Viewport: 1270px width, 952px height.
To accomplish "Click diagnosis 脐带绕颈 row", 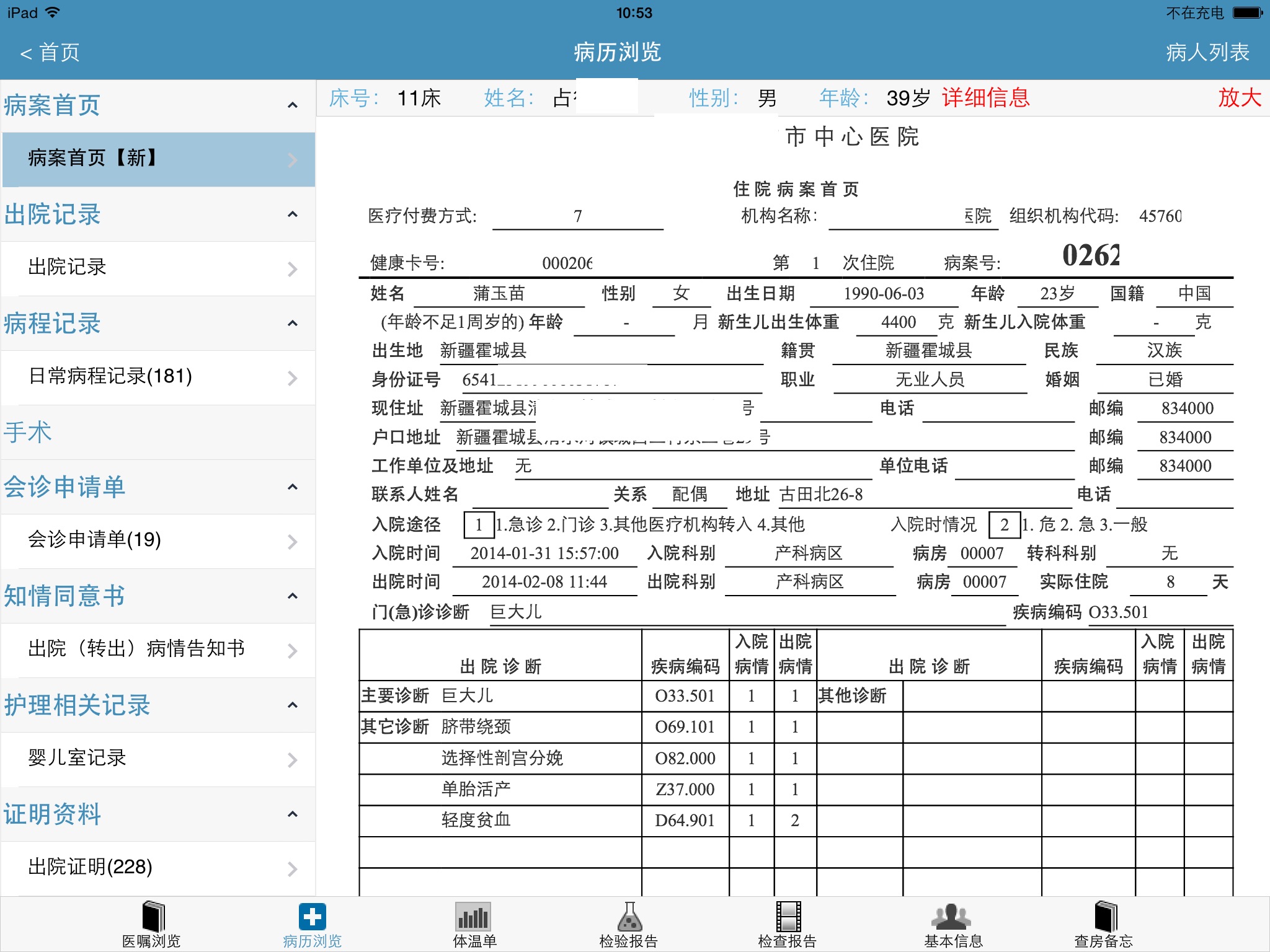I will click(x=476, y=727).
